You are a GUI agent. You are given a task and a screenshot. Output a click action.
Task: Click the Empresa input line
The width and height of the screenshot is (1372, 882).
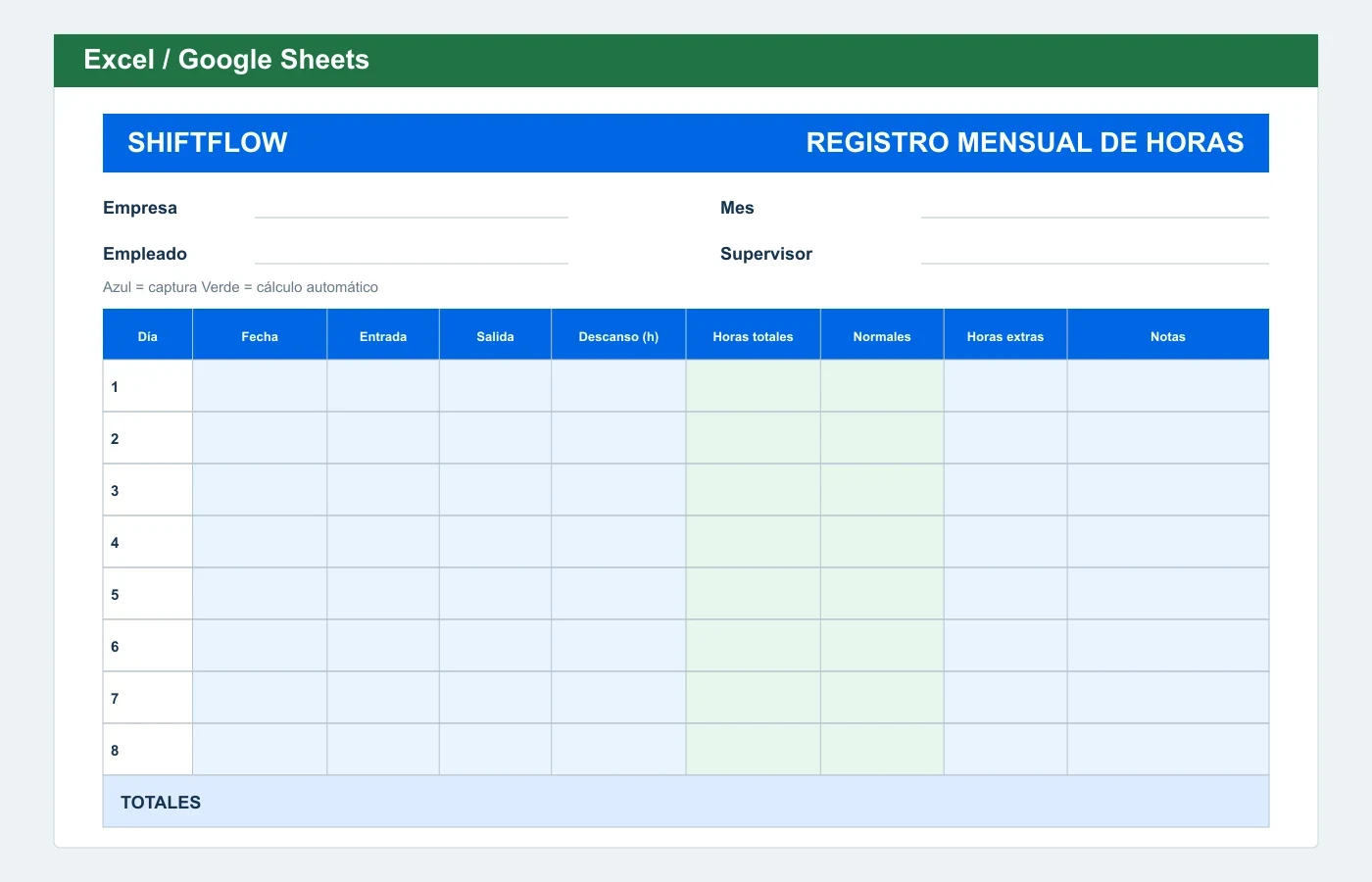(412, 208)
